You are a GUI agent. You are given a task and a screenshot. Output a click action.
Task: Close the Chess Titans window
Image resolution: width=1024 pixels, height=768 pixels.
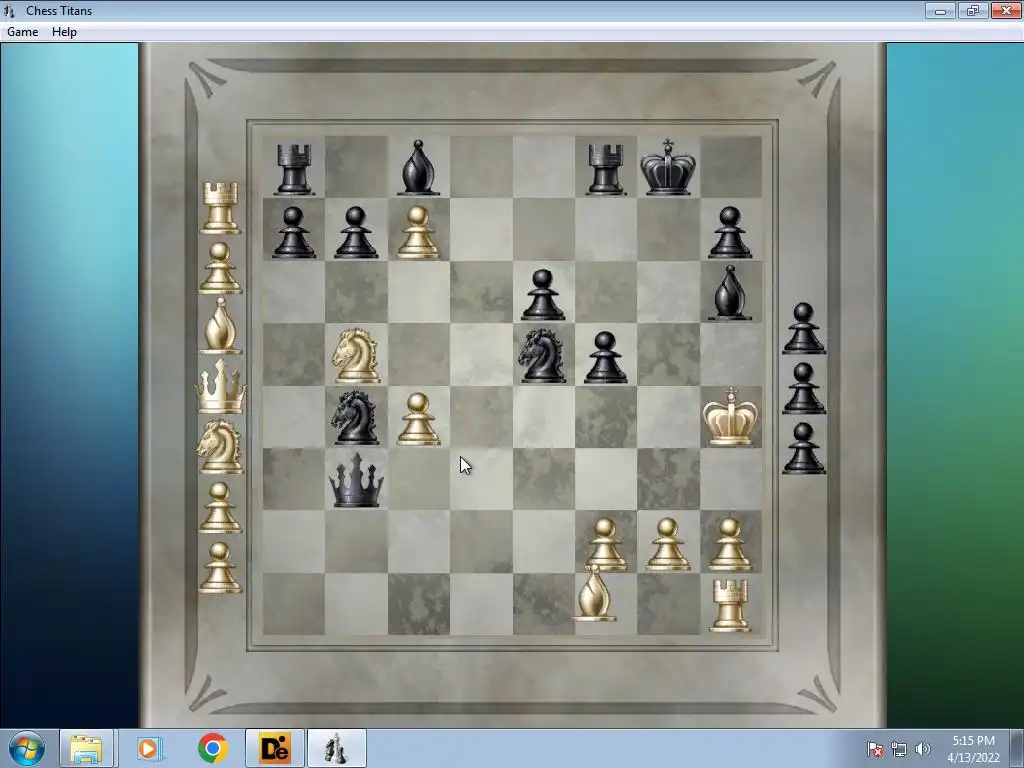tap(1006, 10)
